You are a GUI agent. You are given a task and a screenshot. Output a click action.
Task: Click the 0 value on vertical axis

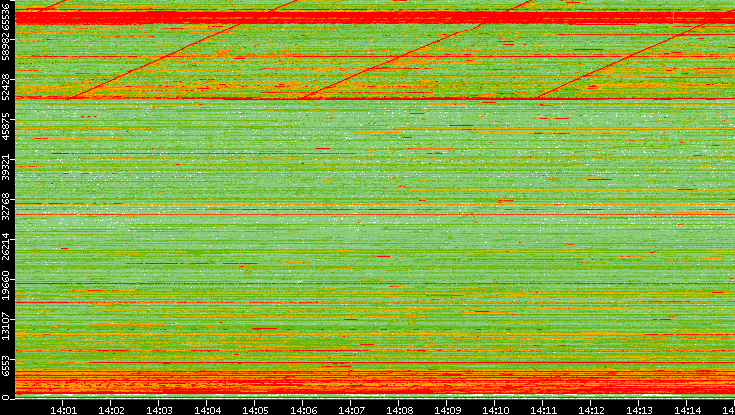click(5, 398)
